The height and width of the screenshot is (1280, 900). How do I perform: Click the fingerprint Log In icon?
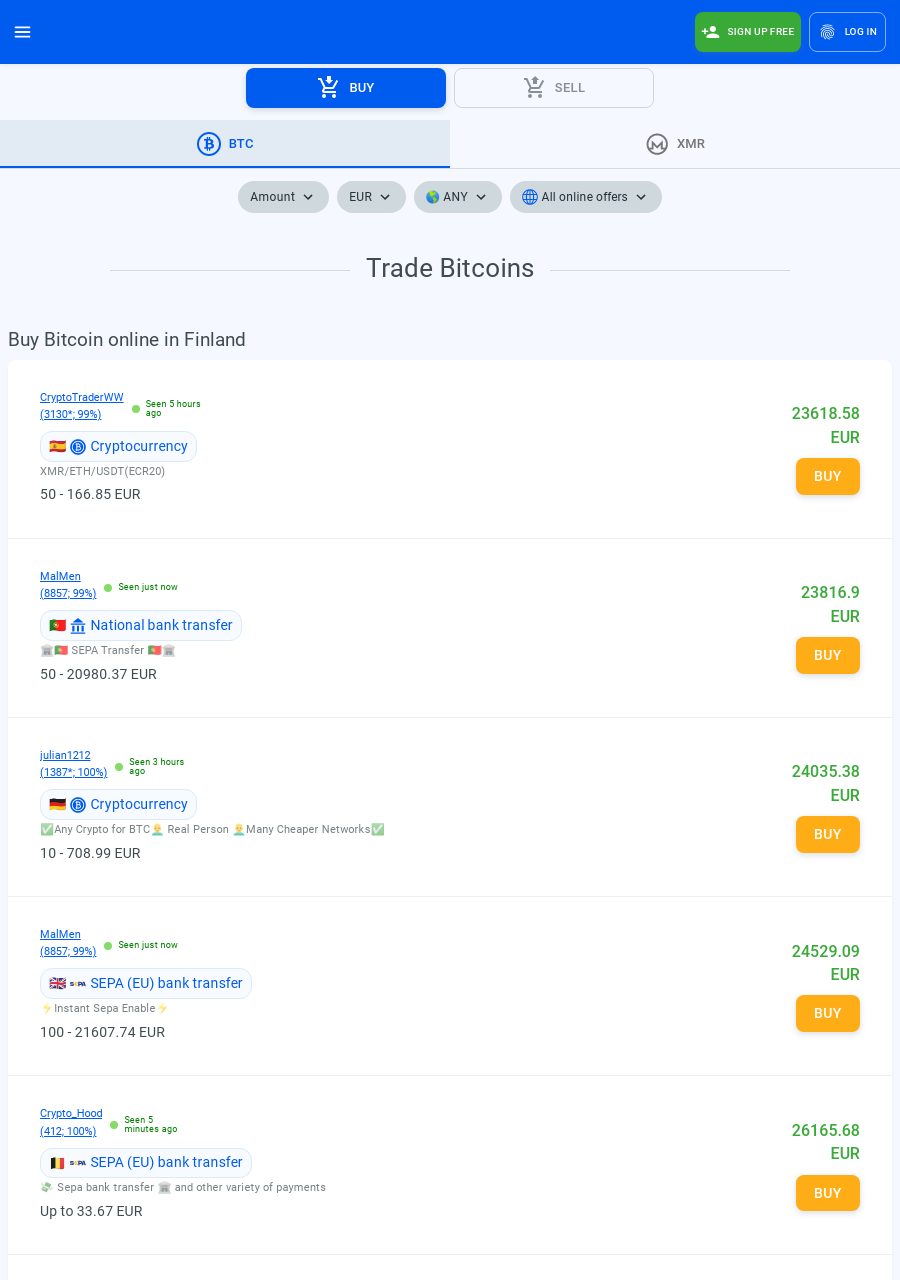[827, 32]
